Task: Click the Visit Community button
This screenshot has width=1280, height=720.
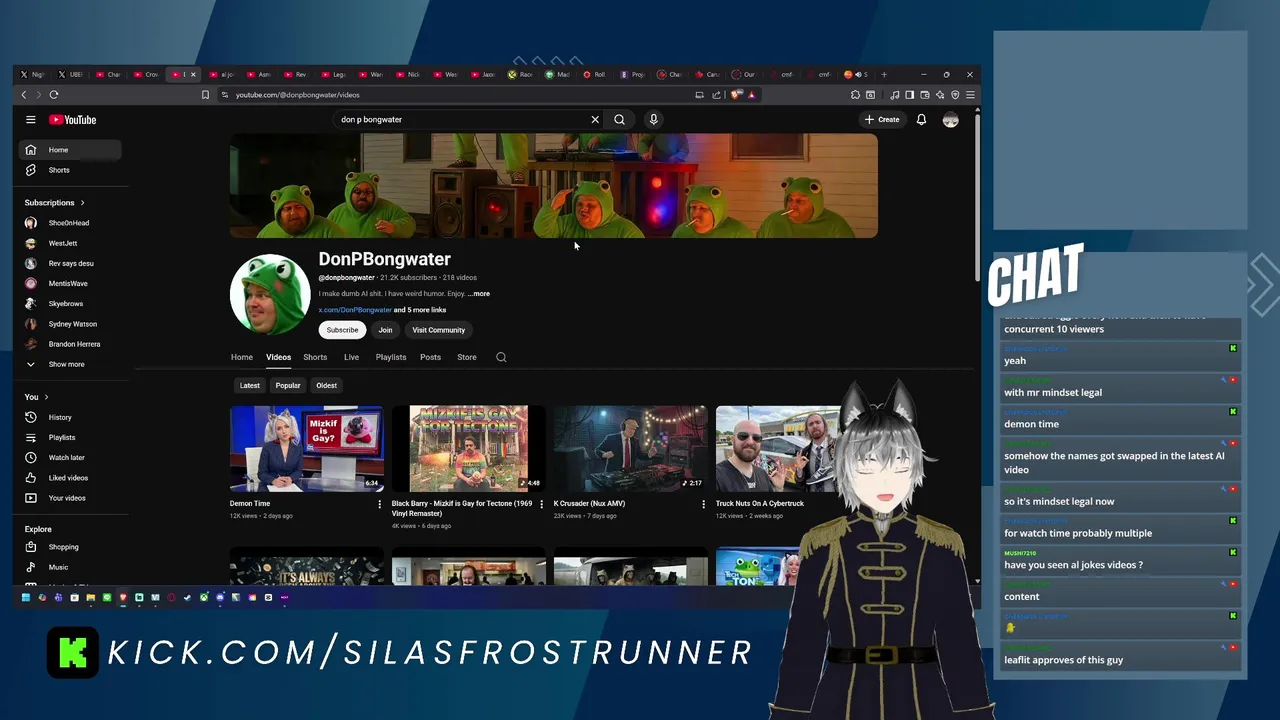Action: (438, 330)
